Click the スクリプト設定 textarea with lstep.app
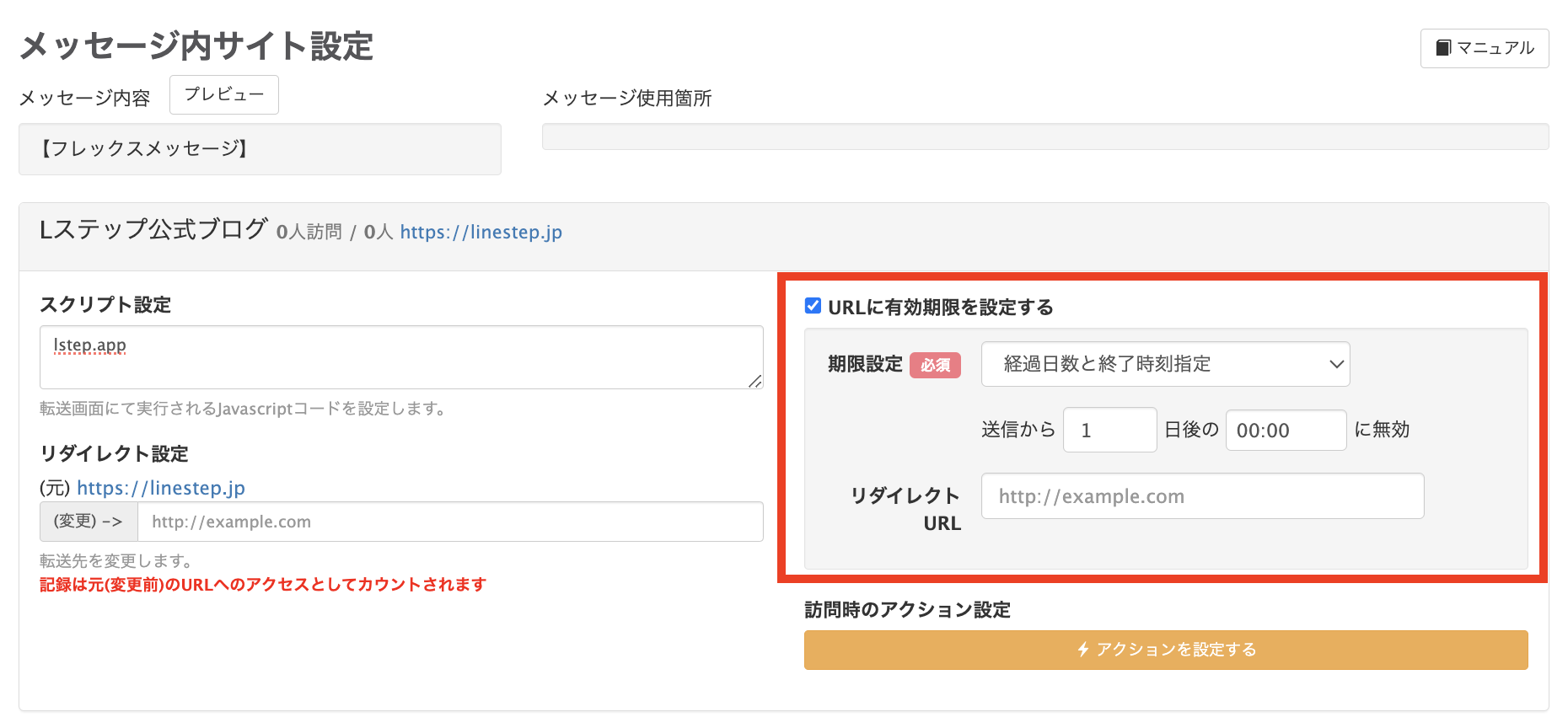 coord(401,357)
